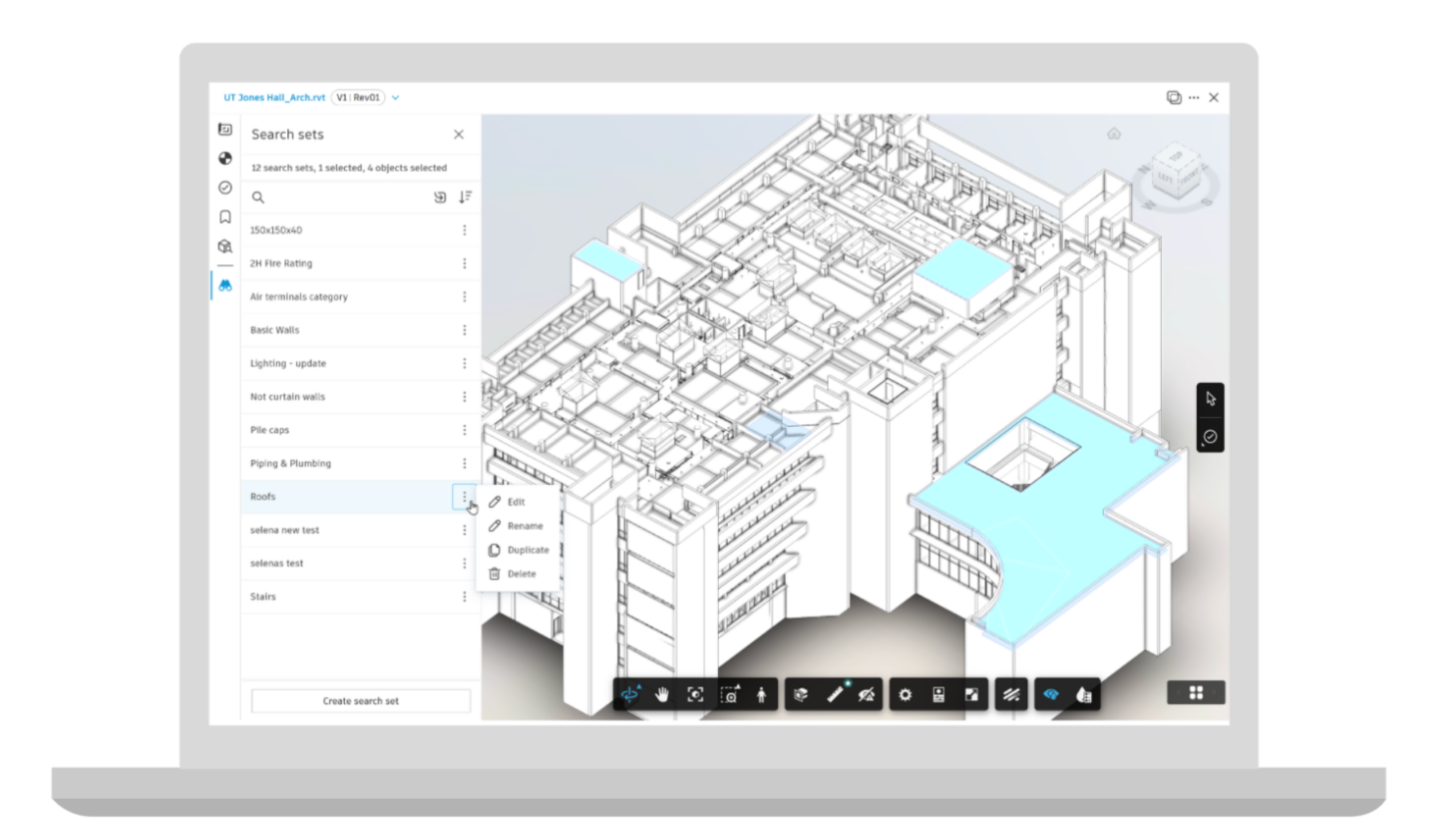This screenshot has width=1456, height=840.
Task: Select the Measure ruler tool
Action: pyautogui.click(x=836, y=693)
